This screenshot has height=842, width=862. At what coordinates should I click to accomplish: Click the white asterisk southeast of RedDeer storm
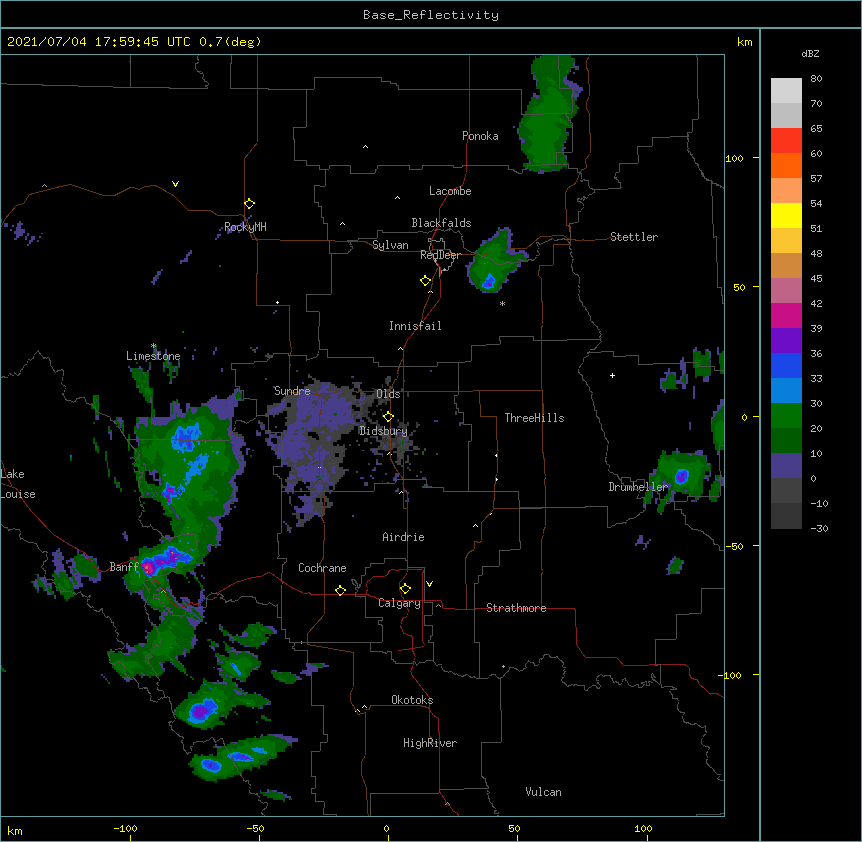click(x=502, y=303)
